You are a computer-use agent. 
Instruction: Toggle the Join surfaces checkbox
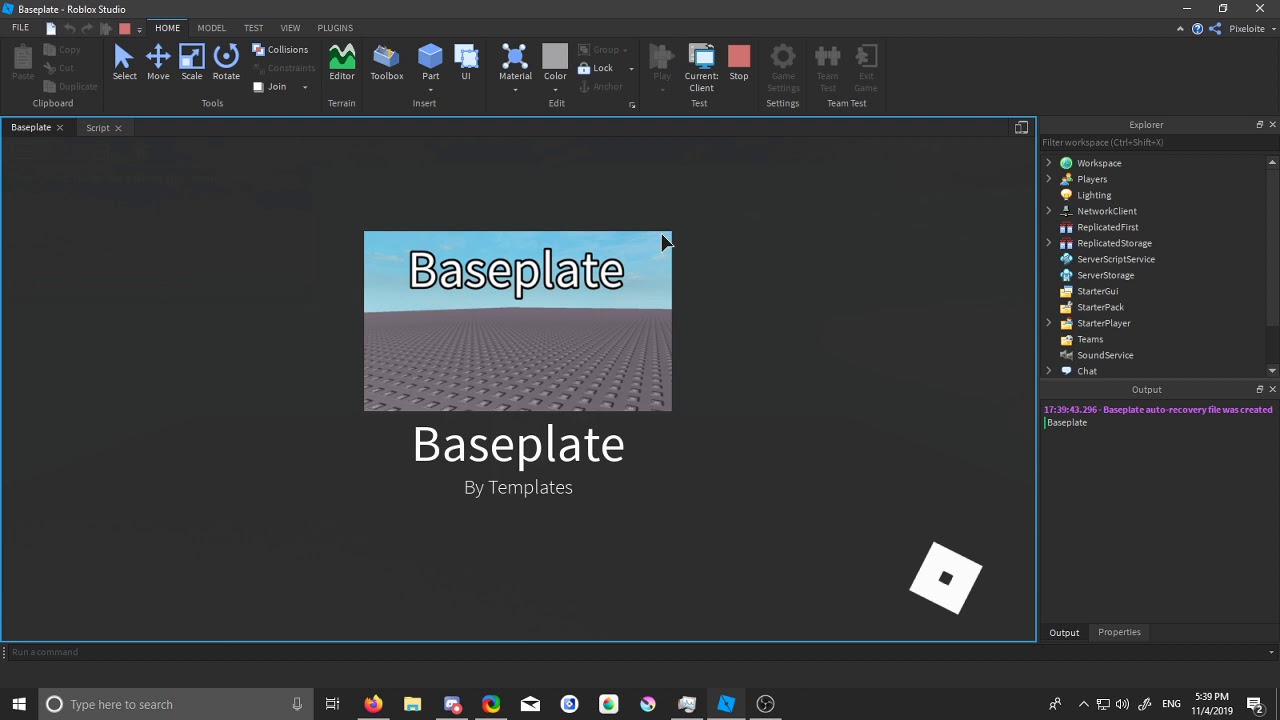tap(258, 87)
